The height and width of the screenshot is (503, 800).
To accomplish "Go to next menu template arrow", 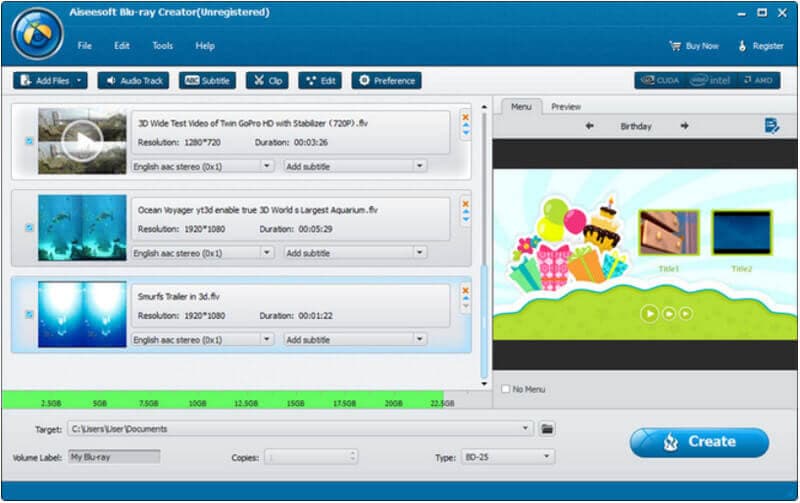I will click(684, 125).
